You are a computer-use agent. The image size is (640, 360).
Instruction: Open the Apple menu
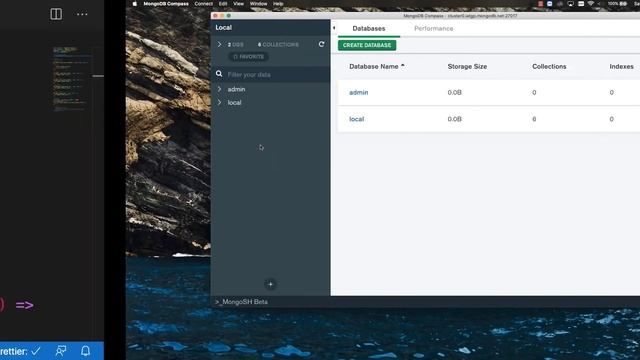click(135, 4)
